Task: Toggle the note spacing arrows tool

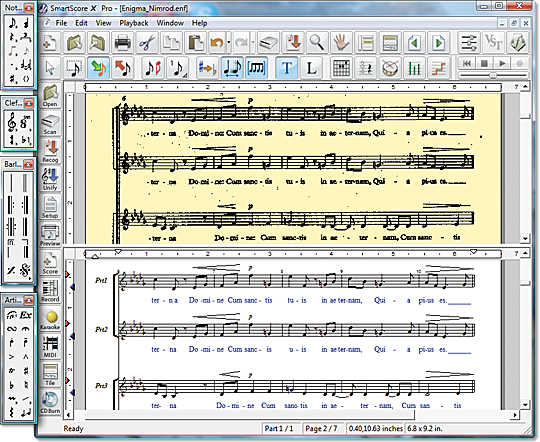Action: (232, 68)
